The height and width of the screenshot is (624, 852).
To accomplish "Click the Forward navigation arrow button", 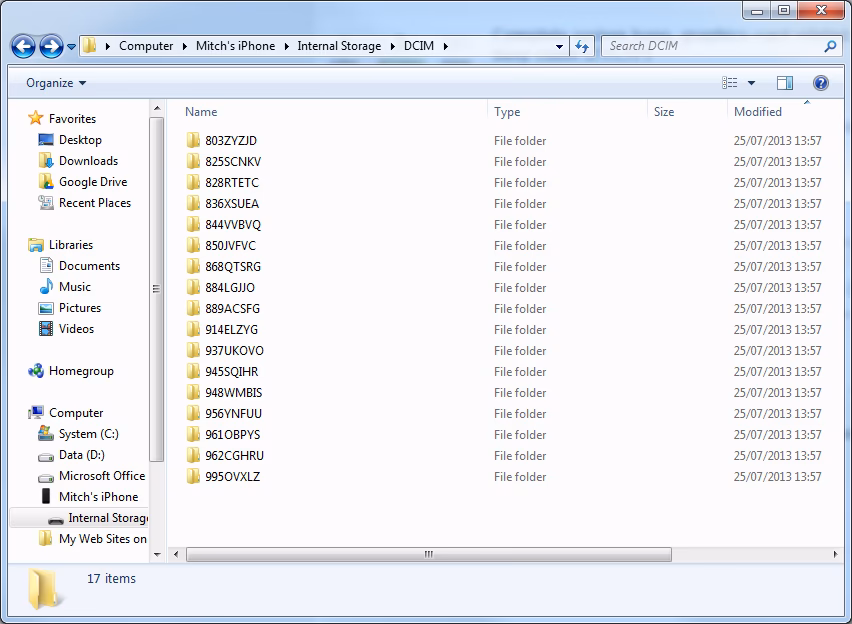I will (x=51, y=46).
